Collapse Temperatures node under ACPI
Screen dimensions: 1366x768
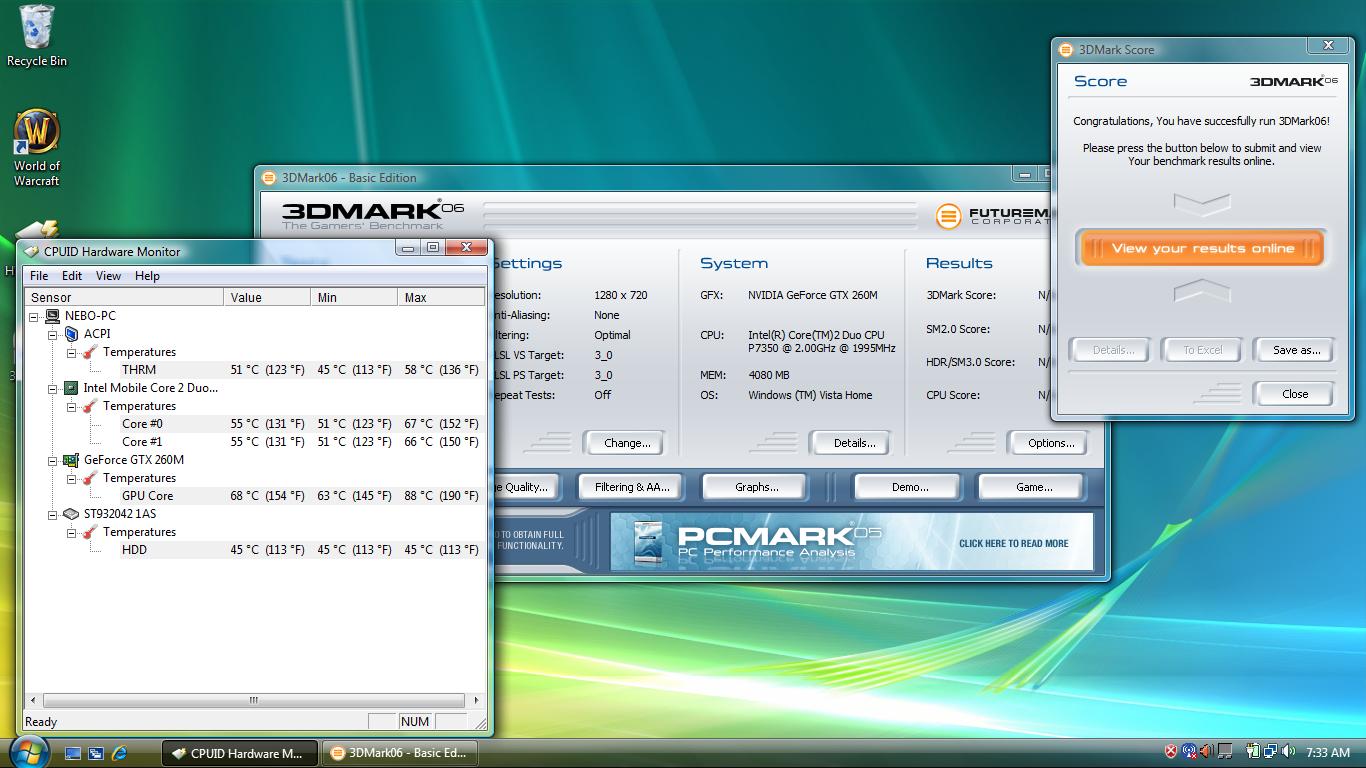tap(72, 352)
